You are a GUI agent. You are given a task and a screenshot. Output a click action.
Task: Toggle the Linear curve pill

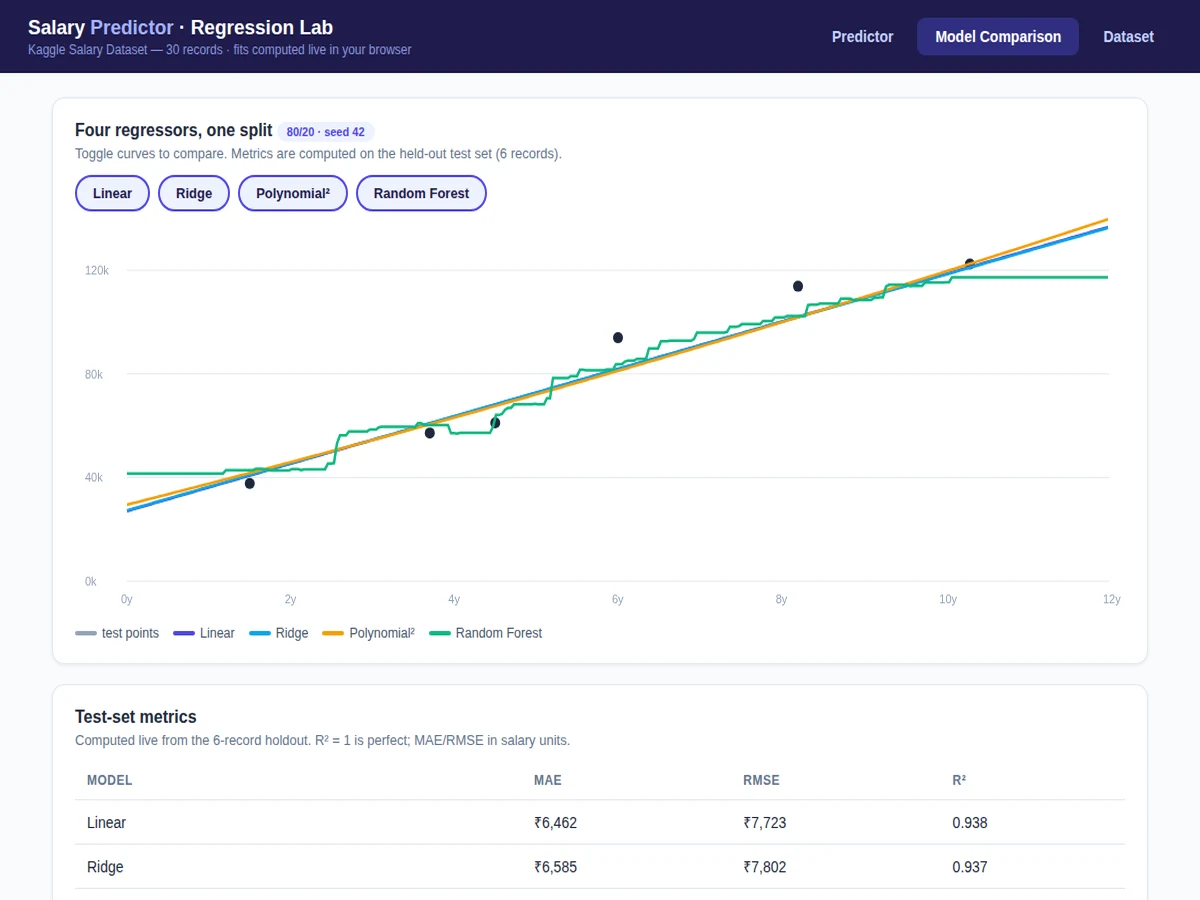[x=112, y=193]
